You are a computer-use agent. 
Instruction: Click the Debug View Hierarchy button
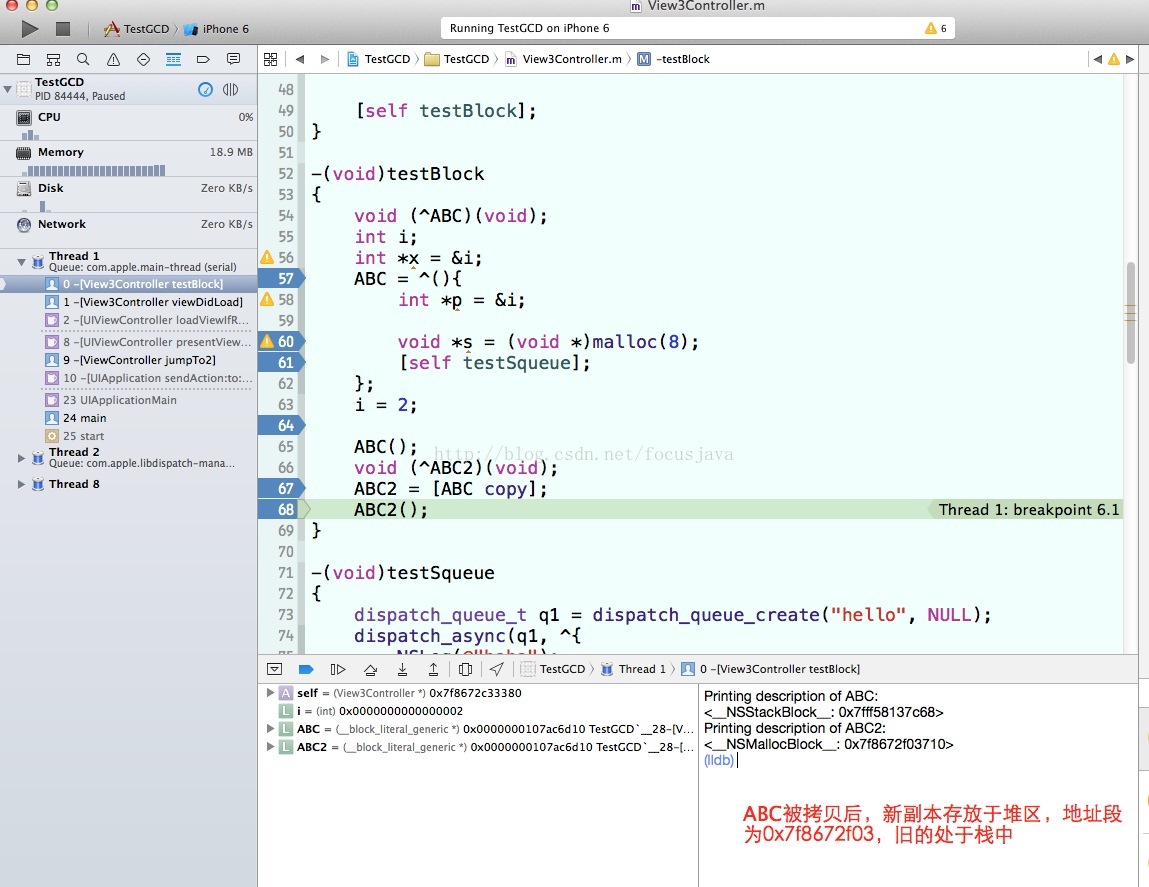tap(465, 669)
